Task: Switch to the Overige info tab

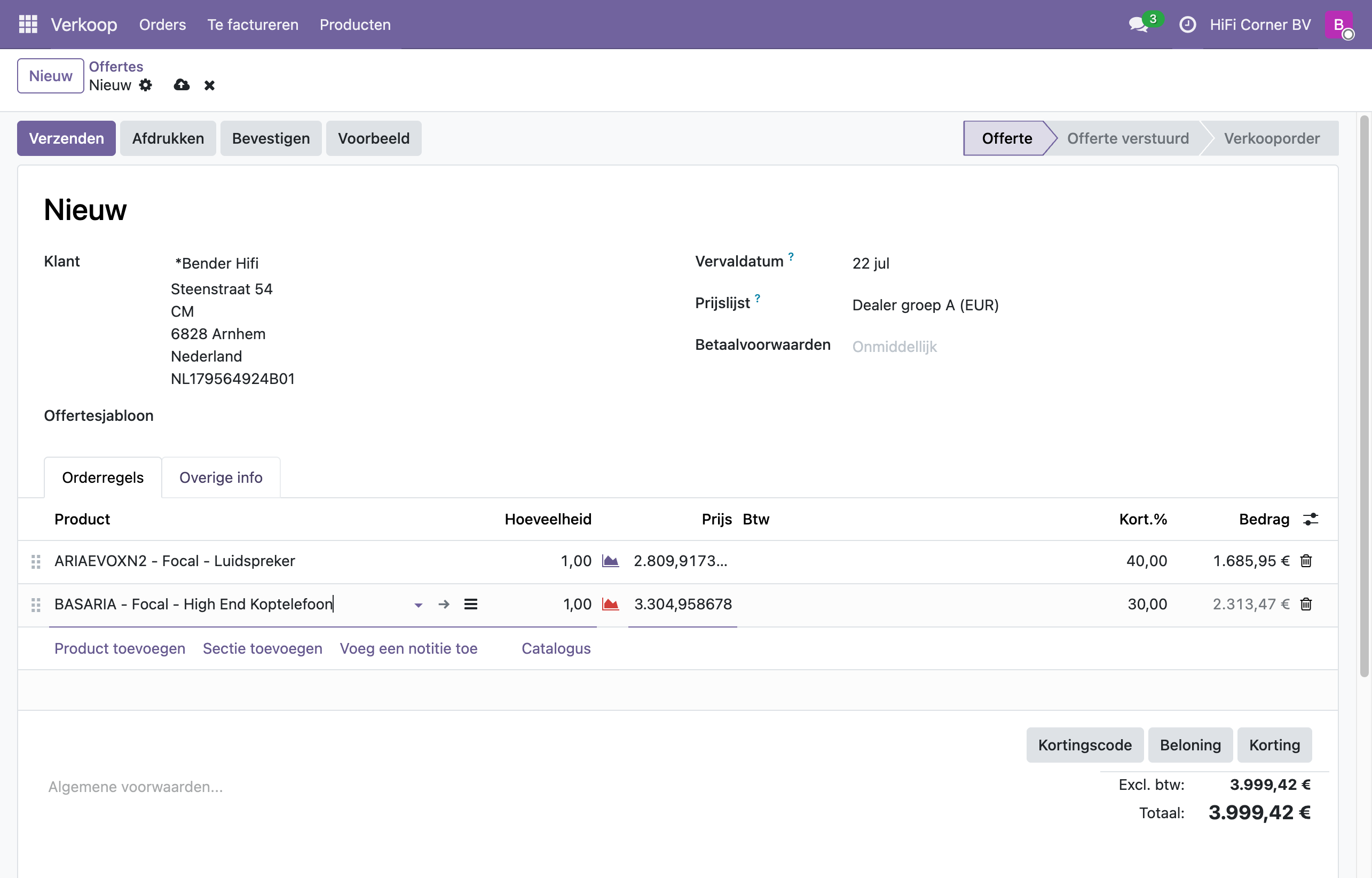Action: [x=221, y=478]
